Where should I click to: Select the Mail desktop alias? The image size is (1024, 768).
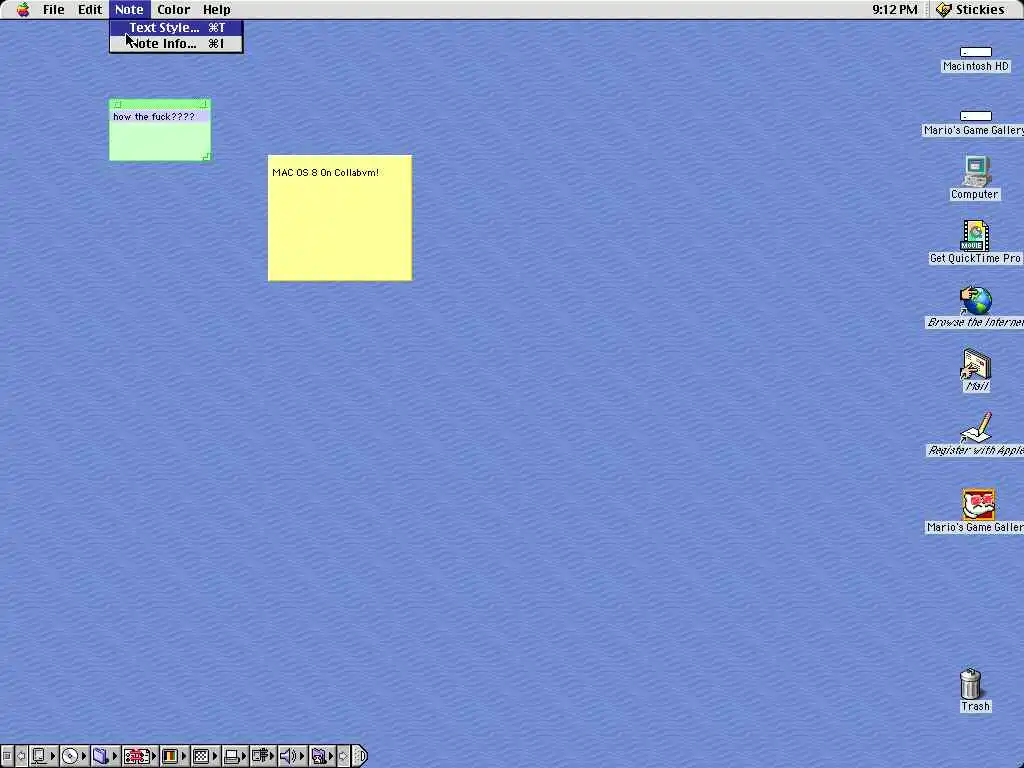coord(976,364)
